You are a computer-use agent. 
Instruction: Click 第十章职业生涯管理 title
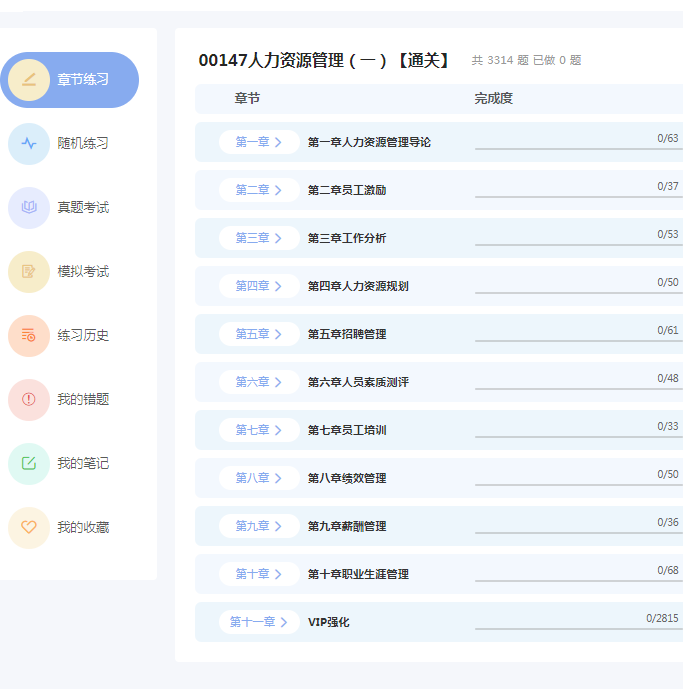tap(358, 574)
